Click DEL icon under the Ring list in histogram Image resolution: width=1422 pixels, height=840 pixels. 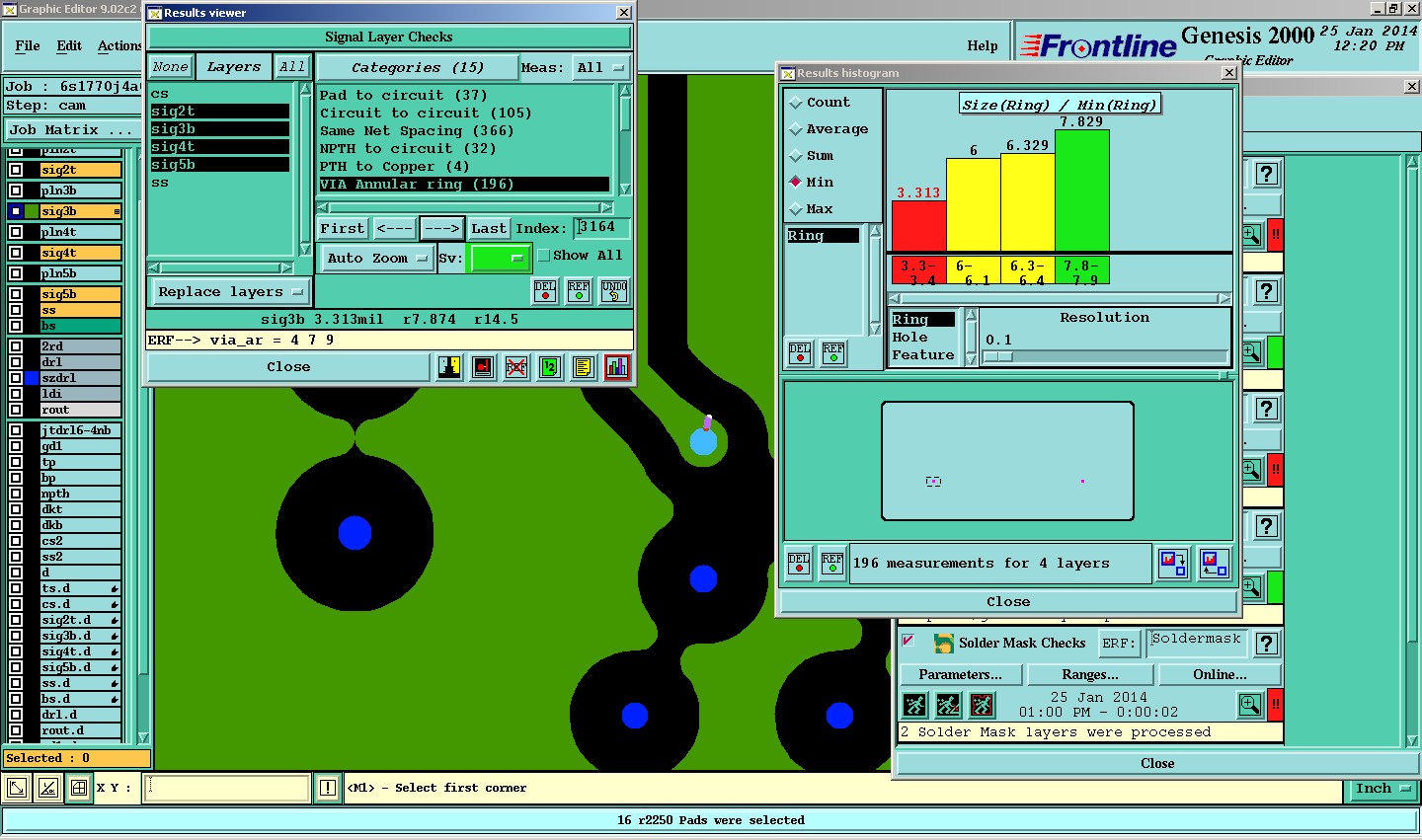(x=800, y=352)
